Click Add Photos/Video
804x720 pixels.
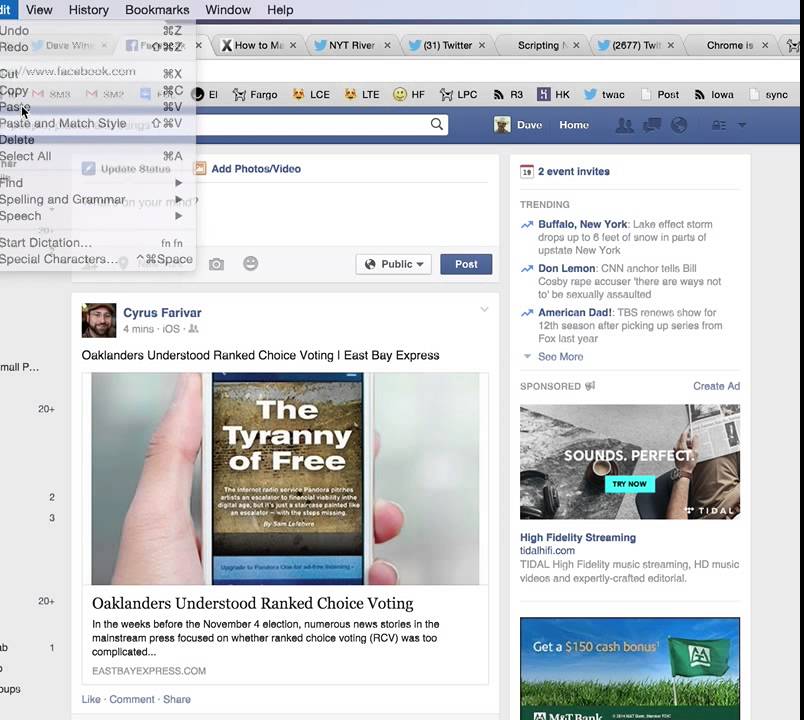[247, 169]
